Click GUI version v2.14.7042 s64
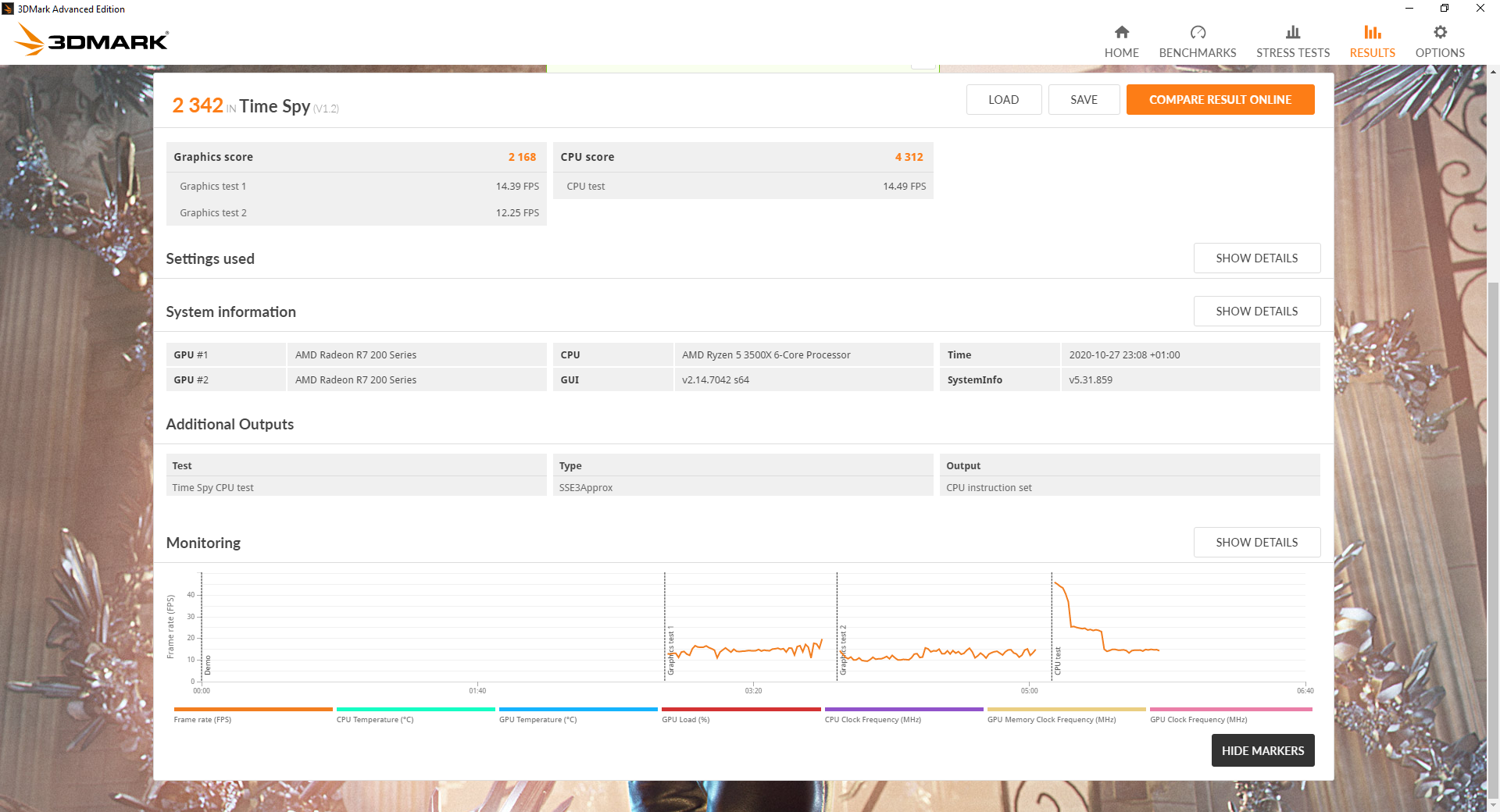Viewport: 1500px width, 812px height. 715,380
